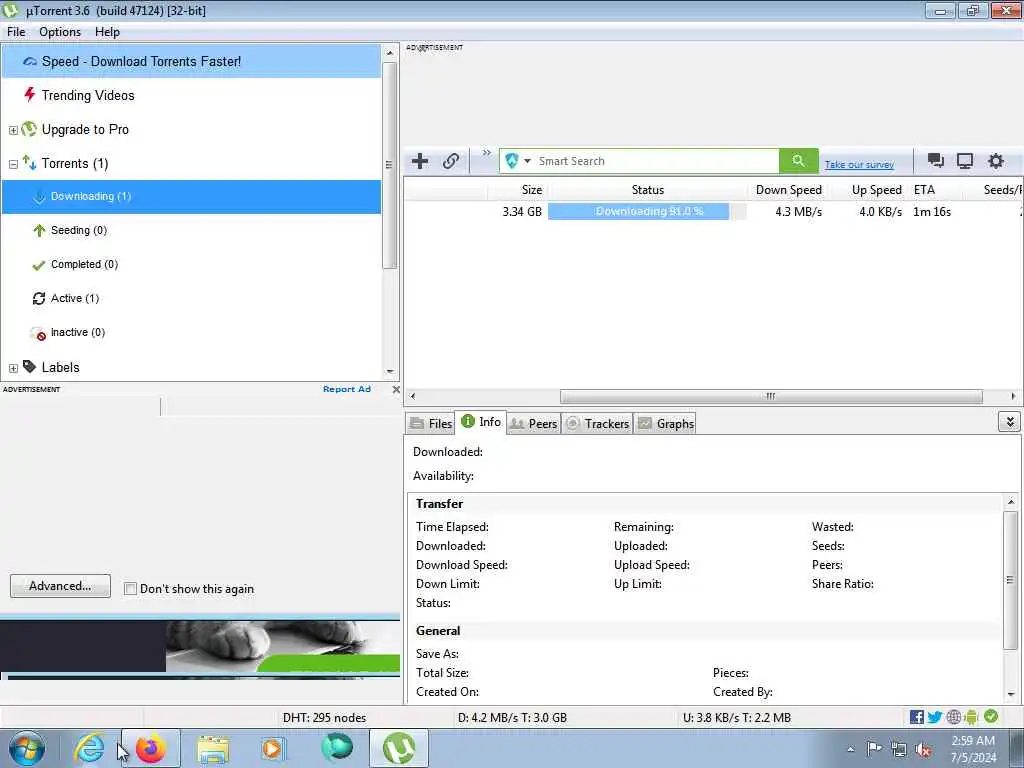Switch to the Peers tab
The width and height of the screenshot is (1024, 768).
534,424
